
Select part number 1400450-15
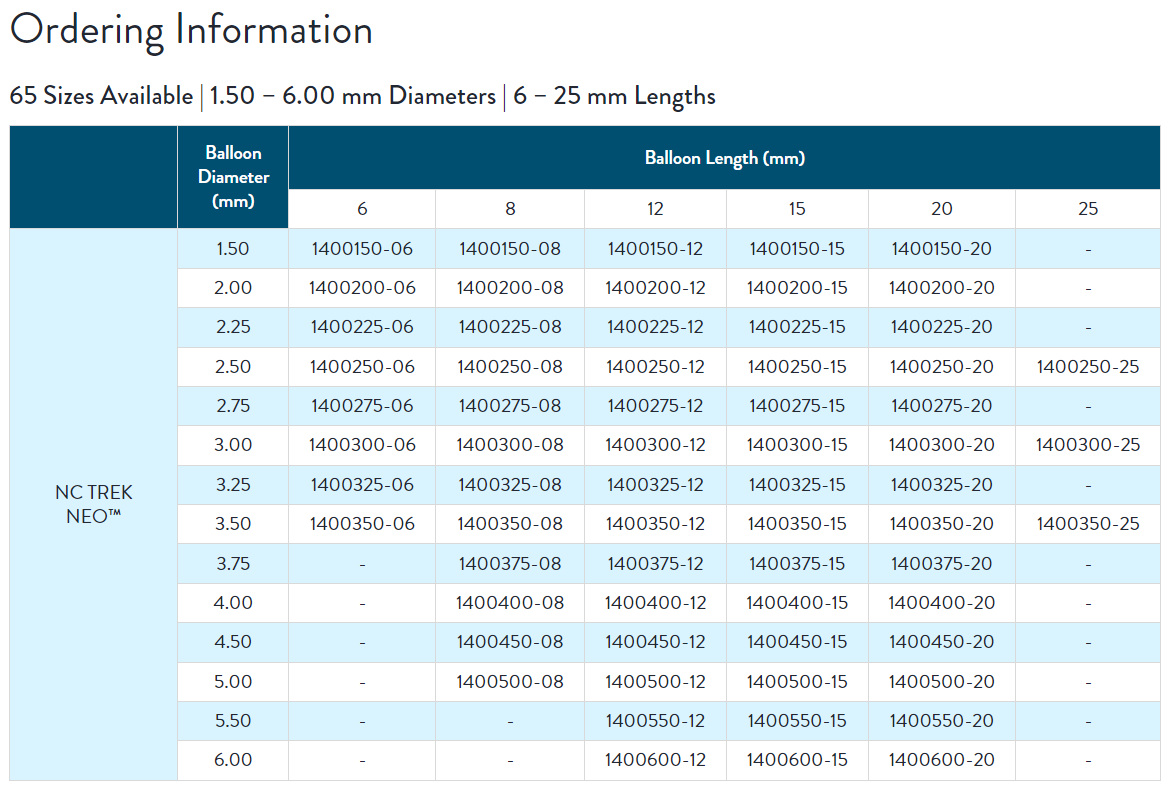797,642
